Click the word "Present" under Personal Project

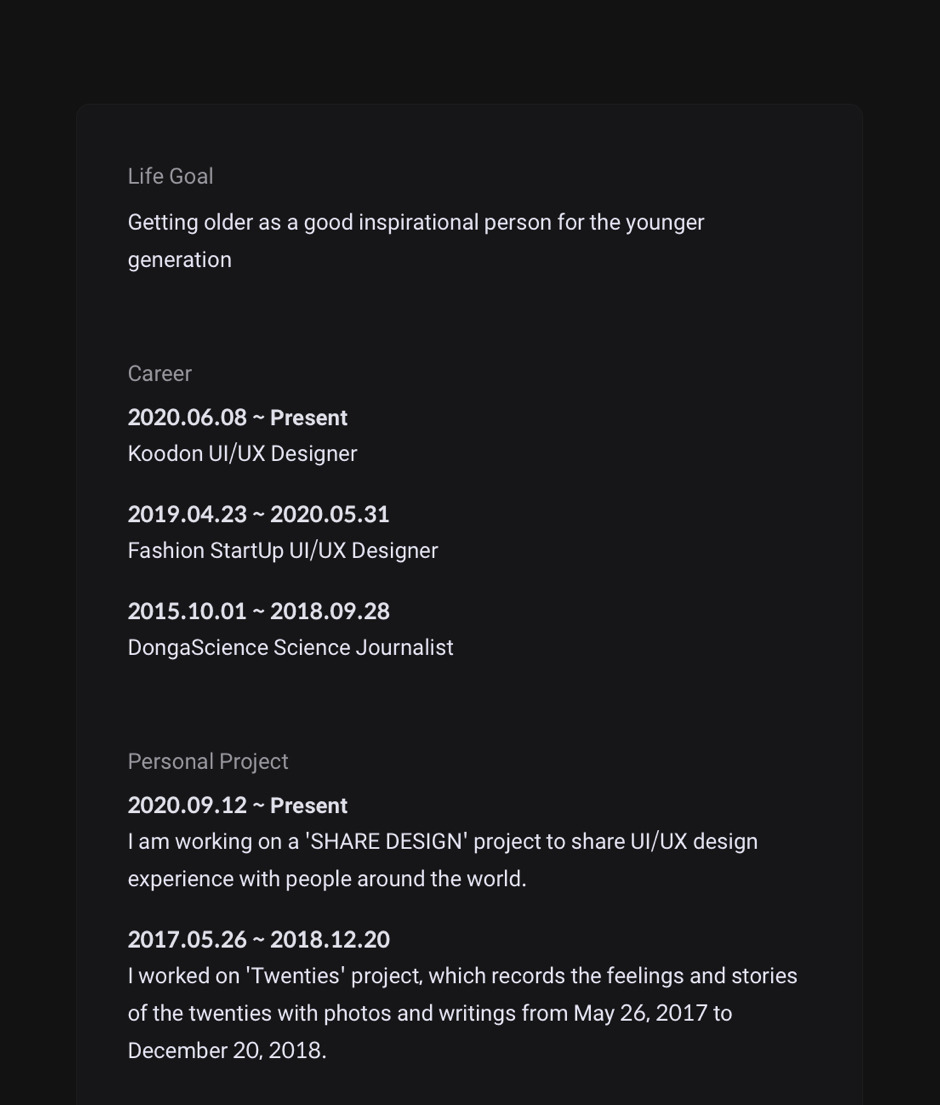click(x=309, y=805)
